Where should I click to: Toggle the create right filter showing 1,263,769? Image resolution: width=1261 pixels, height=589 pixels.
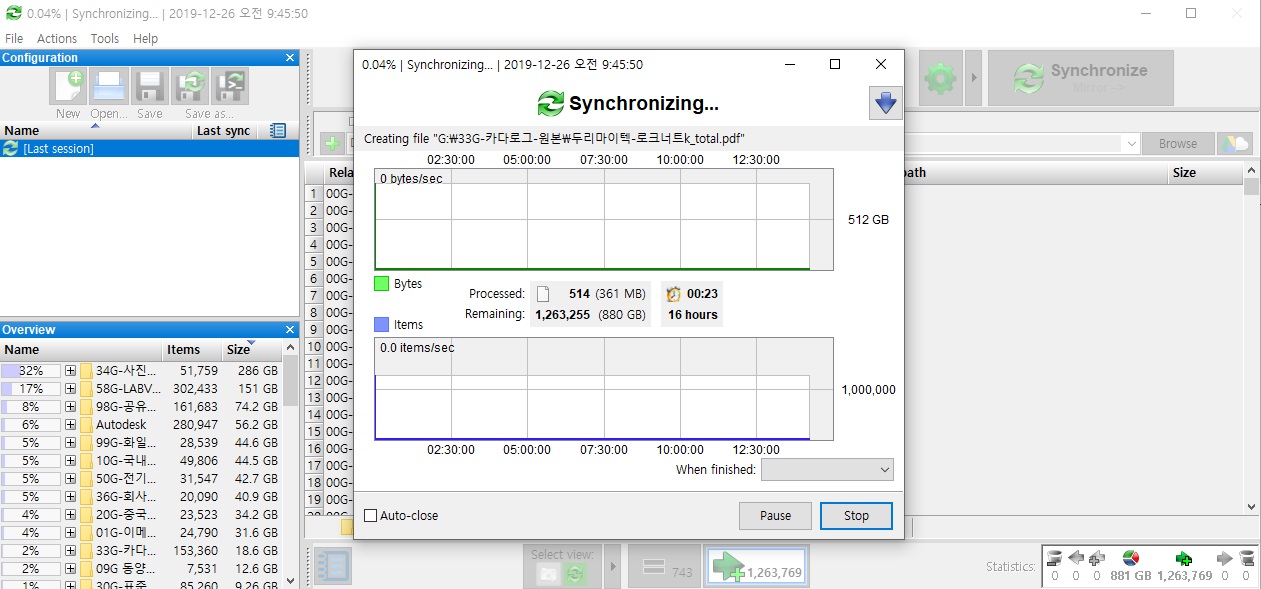coord(755,567)
